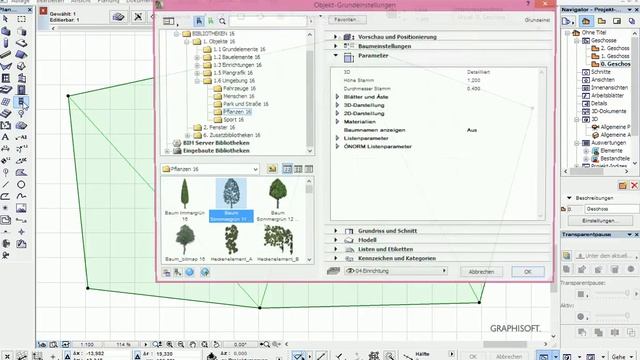Click Baumnamen anzeigen value Aus

472,130
